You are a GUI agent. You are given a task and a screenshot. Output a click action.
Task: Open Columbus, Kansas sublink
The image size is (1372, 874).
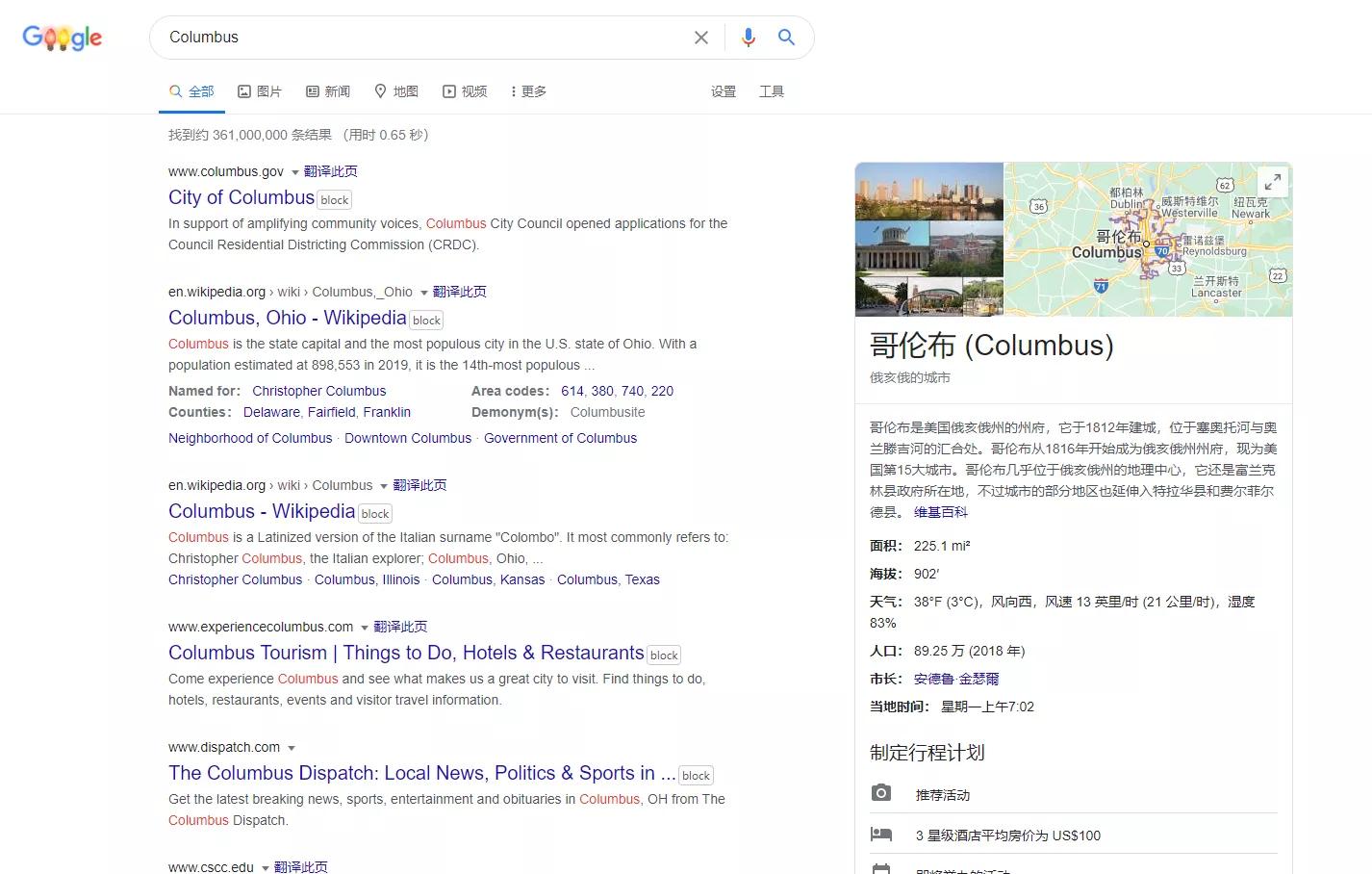(x=489, y=579)
